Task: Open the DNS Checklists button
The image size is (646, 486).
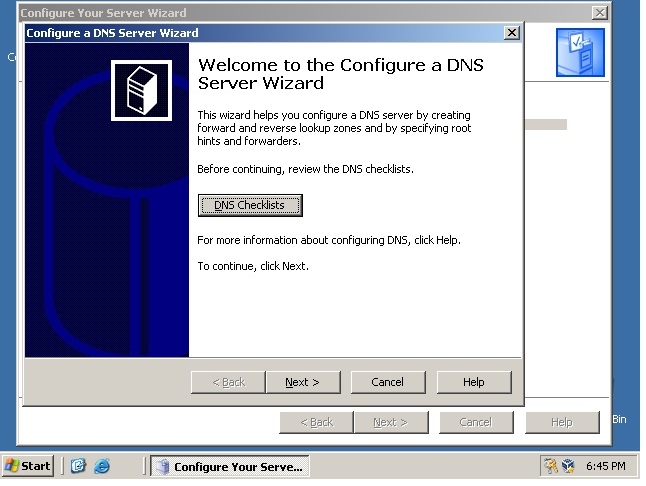Action: pos(250,205)
